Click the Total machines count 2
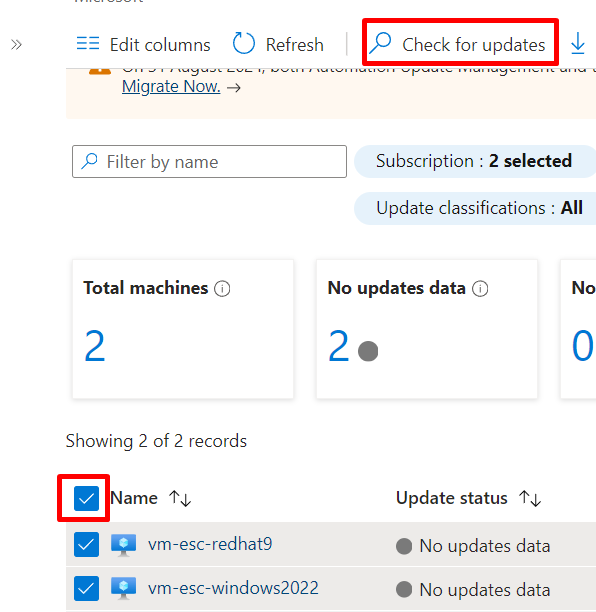Image resolution: width=596 pixels, height=612 pixels. click(95, 345)
